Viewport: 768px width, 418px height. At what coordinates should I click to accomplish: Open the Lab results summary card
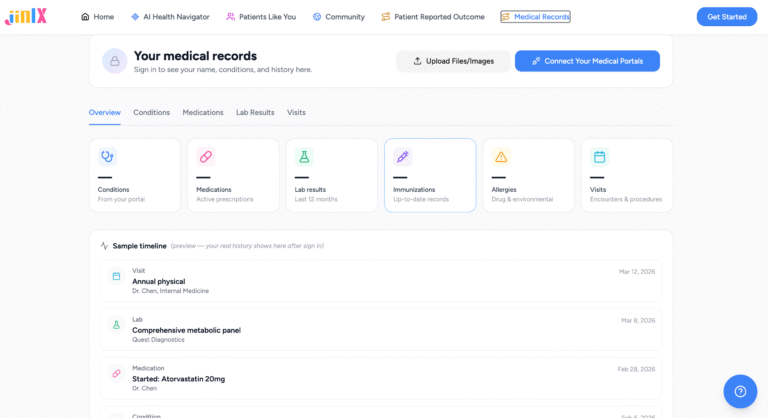click(x=332, y=175)
